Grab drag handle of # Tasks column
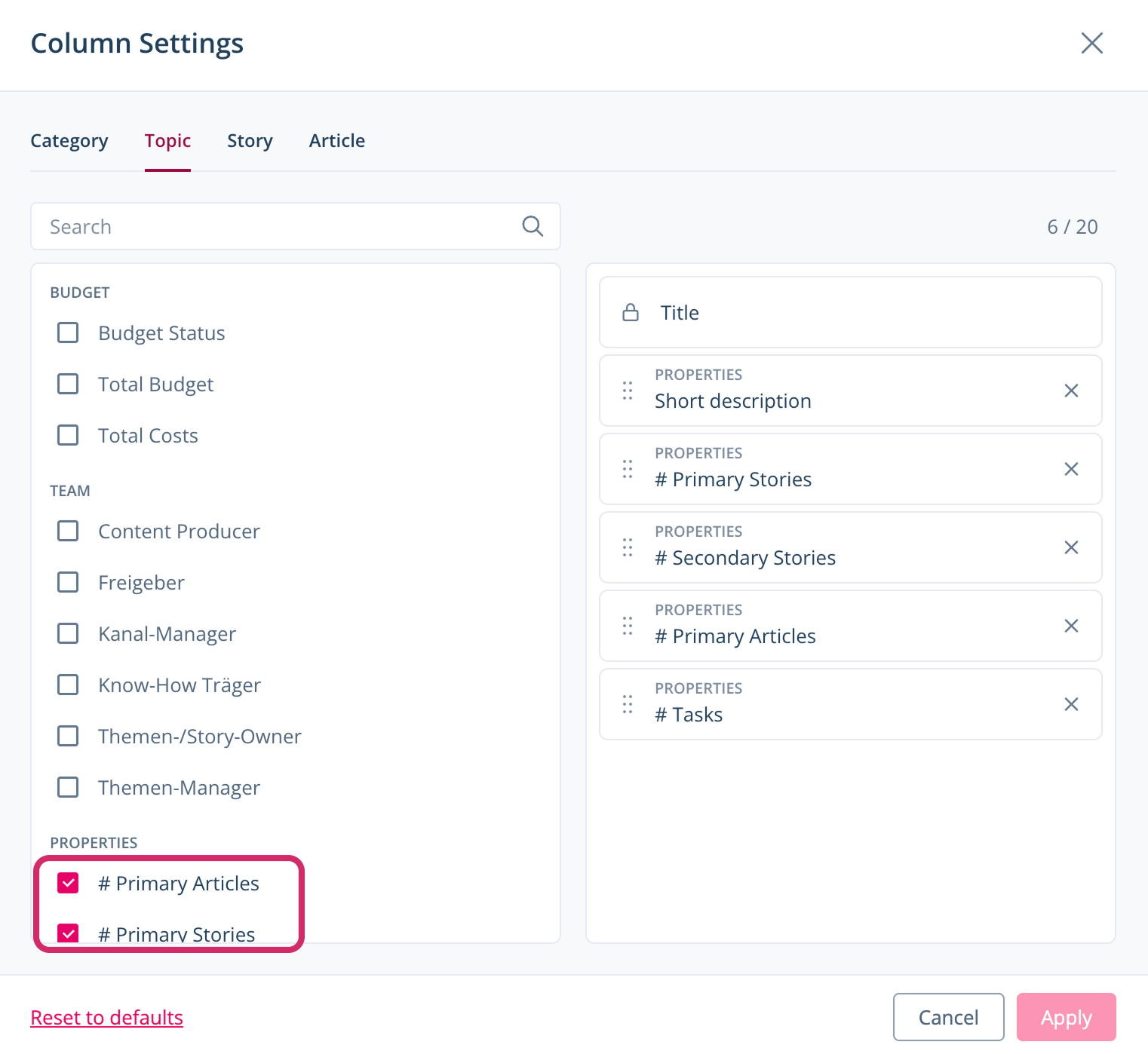The height and width of the screenshot is (1054, 1148). pyautogui.click(x=628, y=704)
